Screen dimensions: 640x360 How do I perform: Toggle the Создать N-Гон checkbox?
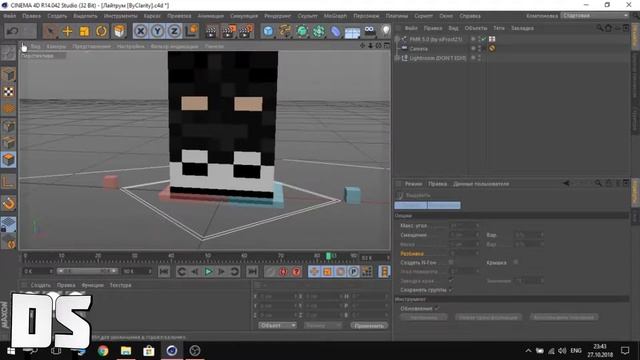point(451,262)
